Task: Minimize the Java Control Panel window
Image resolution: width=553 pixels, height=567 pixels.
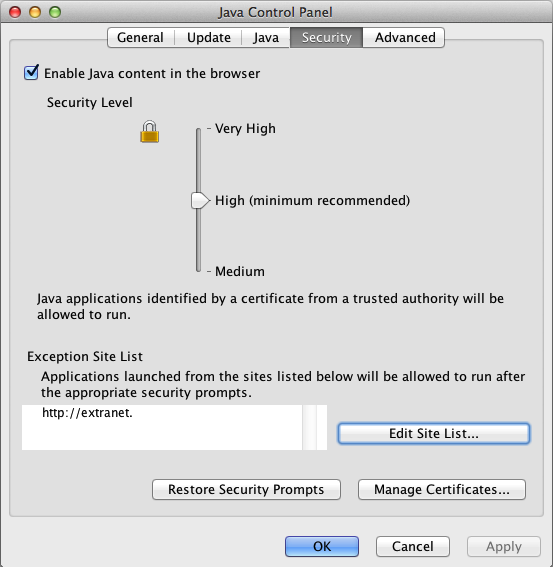Action: click(x=35, y=12)
